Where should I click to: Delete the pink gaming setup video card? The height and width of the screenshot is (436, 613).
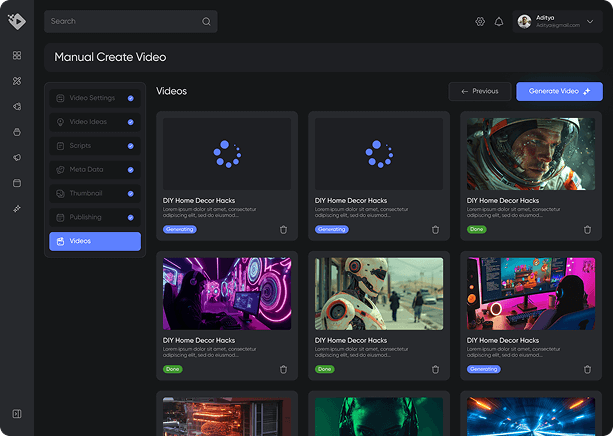587,369
